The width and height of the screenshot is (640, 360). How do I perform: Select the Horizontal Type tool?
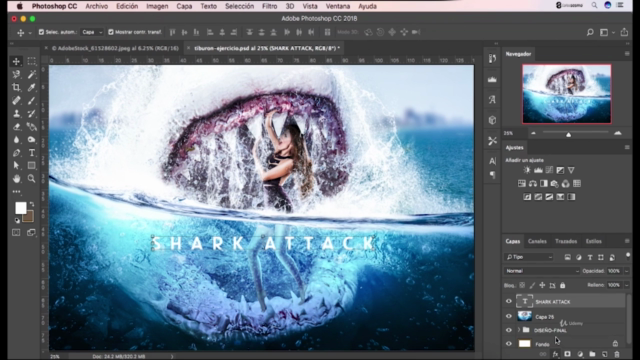(x=31, y=153)
